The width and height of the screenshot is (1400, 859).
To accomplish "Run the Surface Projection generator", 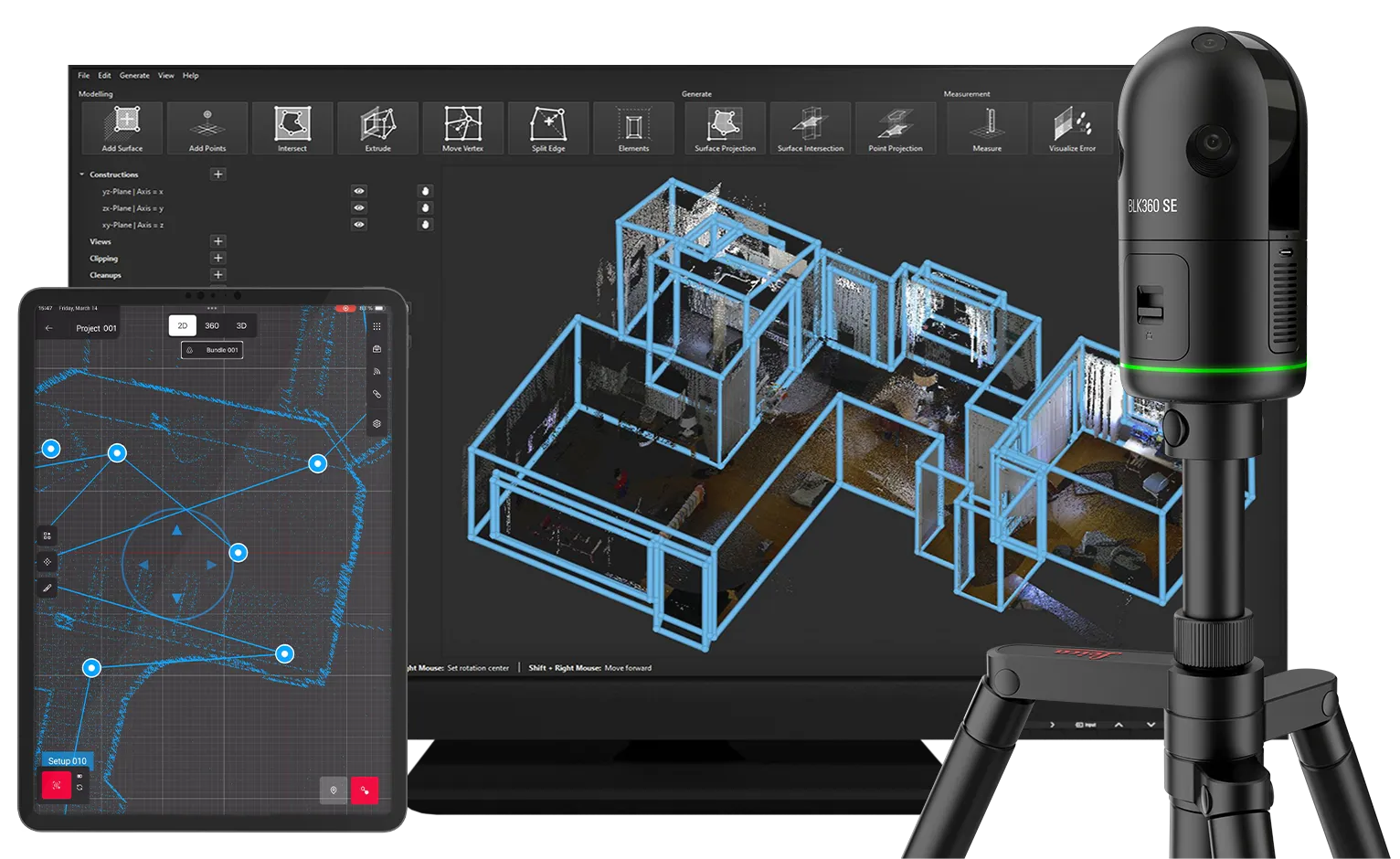I will [x=725, y=127].
